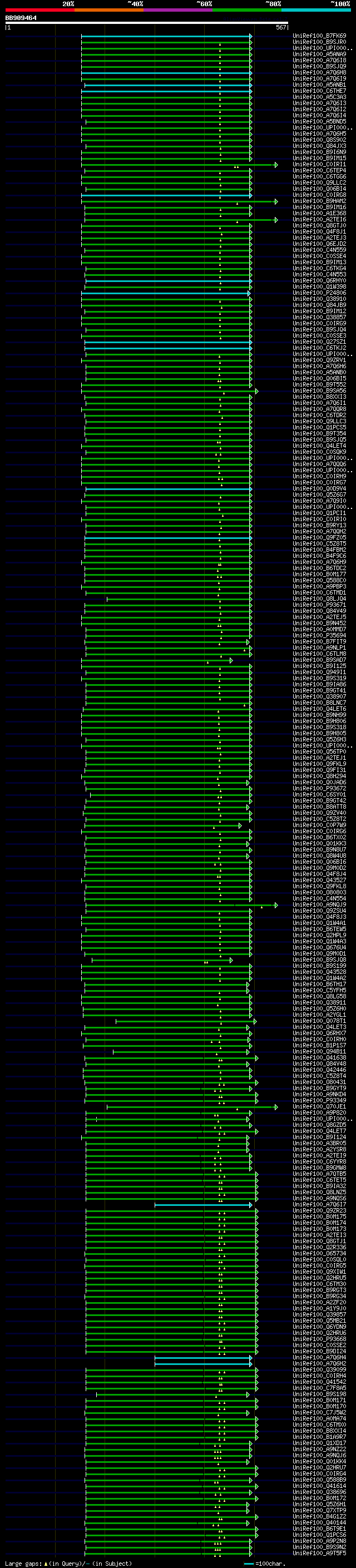The image size is (356, 1568).
Task: Click the UniRef100_B9S198 label
Action: click(x=319, y=1393)
